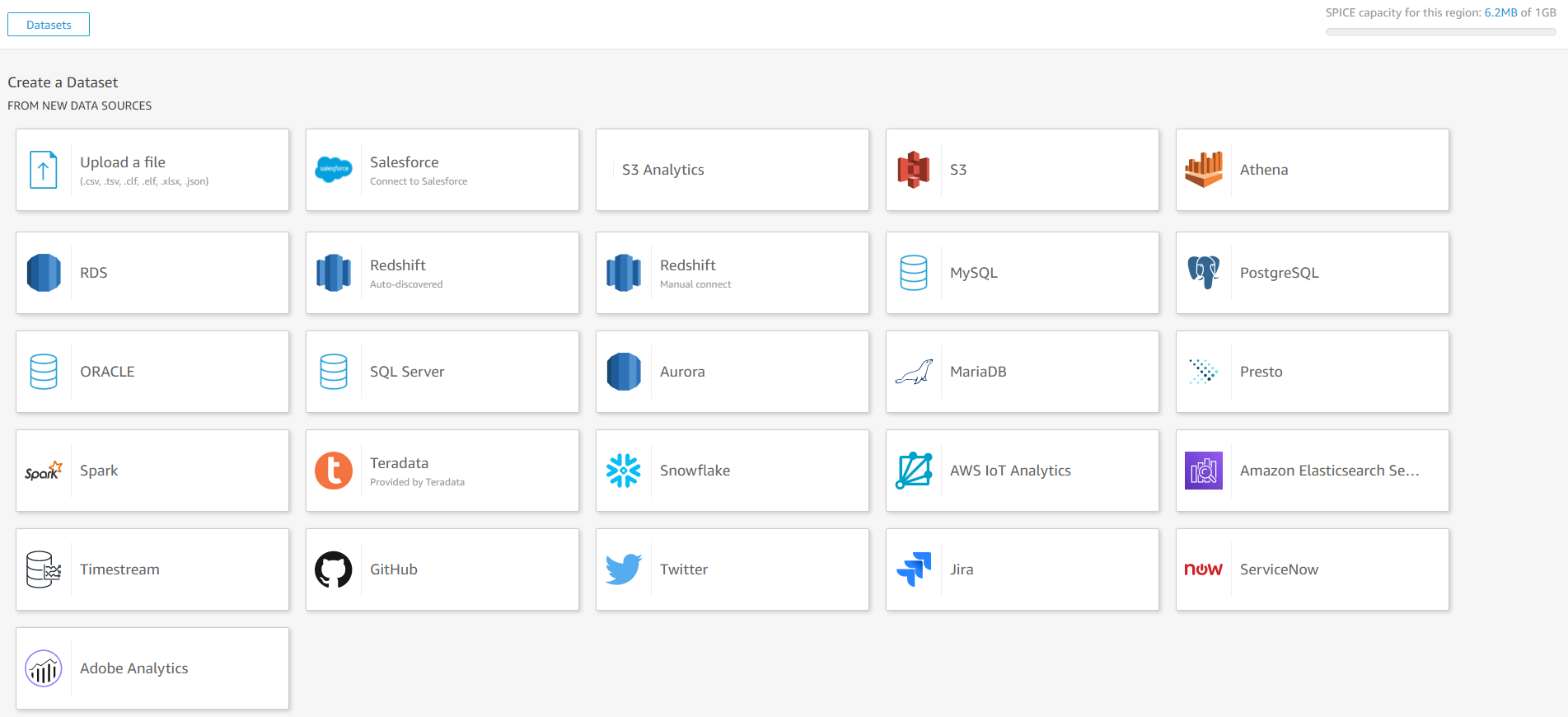The height and width of the screenshot is (717, 1568).
Task: Choose the S3 Analytics data source
Action: tap(733, 170)
